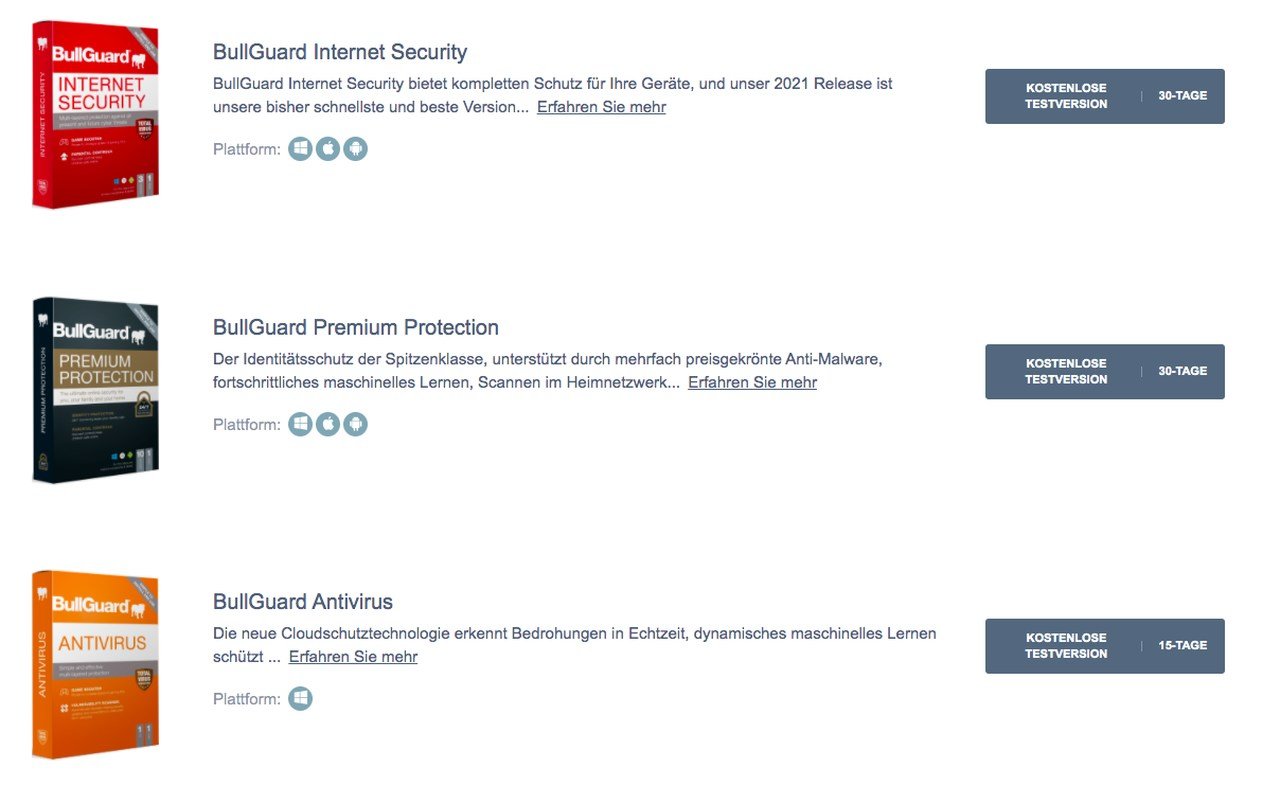
Task: Click Apple platform icon for Internet Security
Action: point(328,149)
